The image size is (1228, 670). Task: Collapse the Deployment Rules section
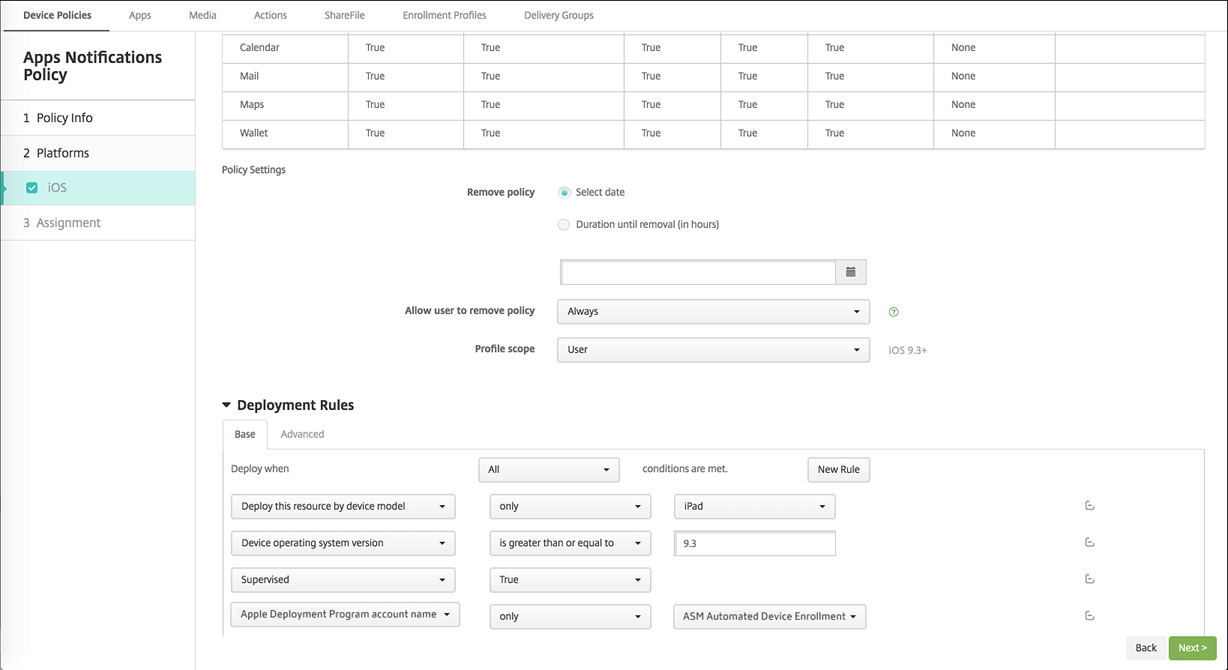tap(227, 406)
